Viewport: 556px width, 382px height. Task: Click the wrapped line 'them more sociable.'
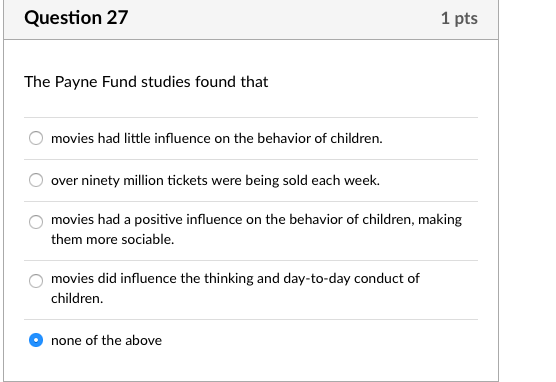pos(112,239)
